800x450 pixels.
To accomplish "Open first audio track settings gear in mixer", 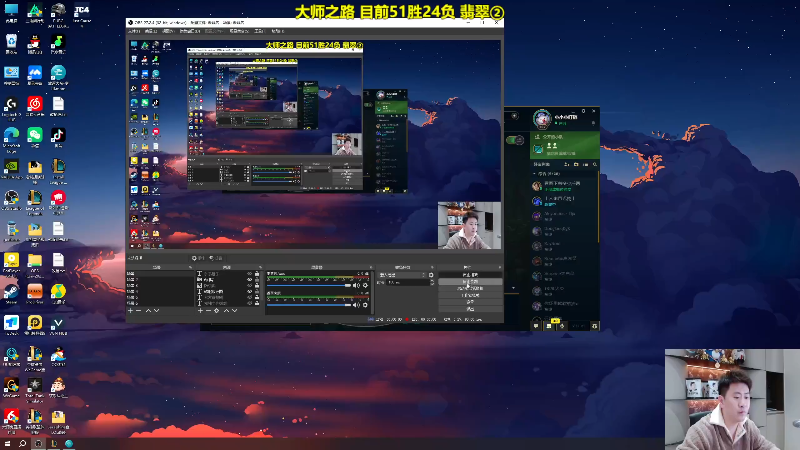I will [365, 285].
